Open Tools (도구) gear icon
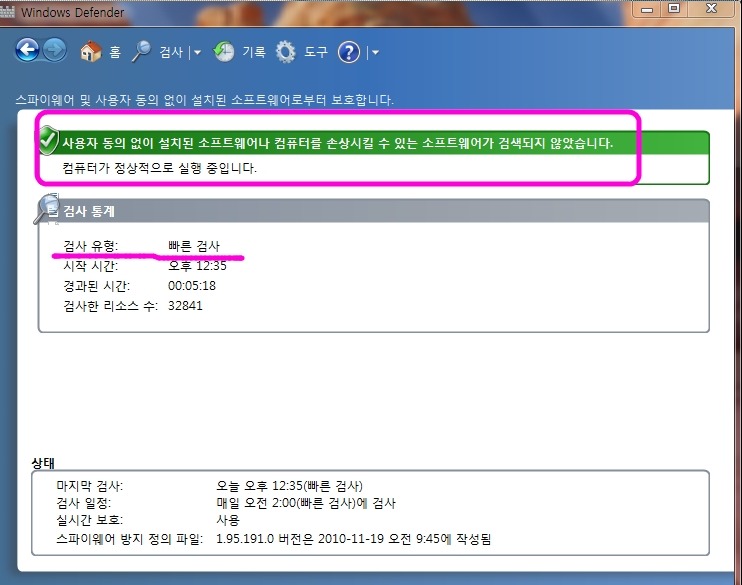This screenshot has width=742, height=585. (x=286, y=51)
